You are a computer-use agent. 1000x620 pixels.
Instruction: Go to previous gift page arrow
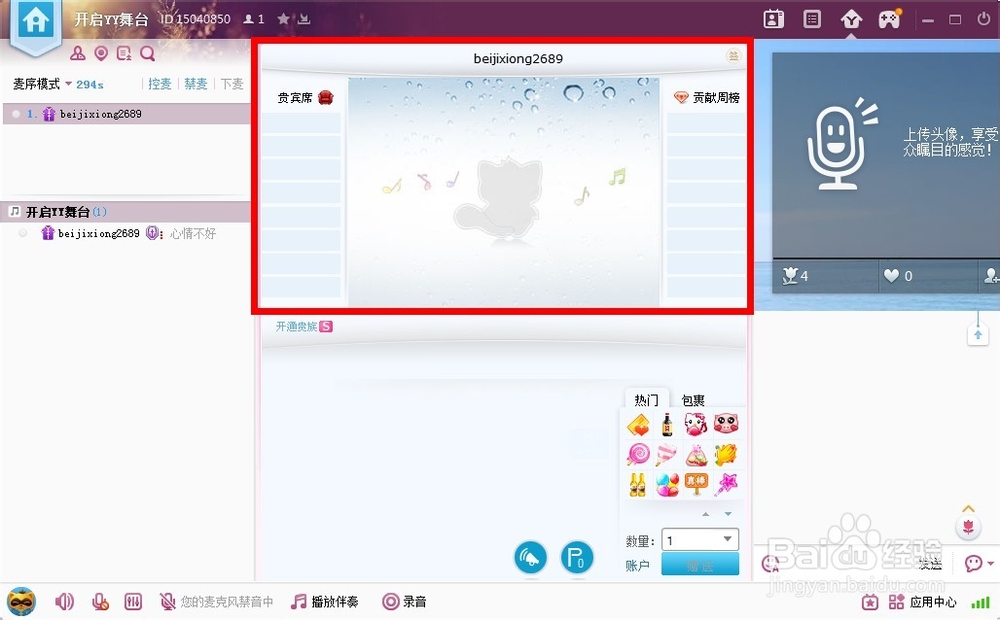(705, 514)
